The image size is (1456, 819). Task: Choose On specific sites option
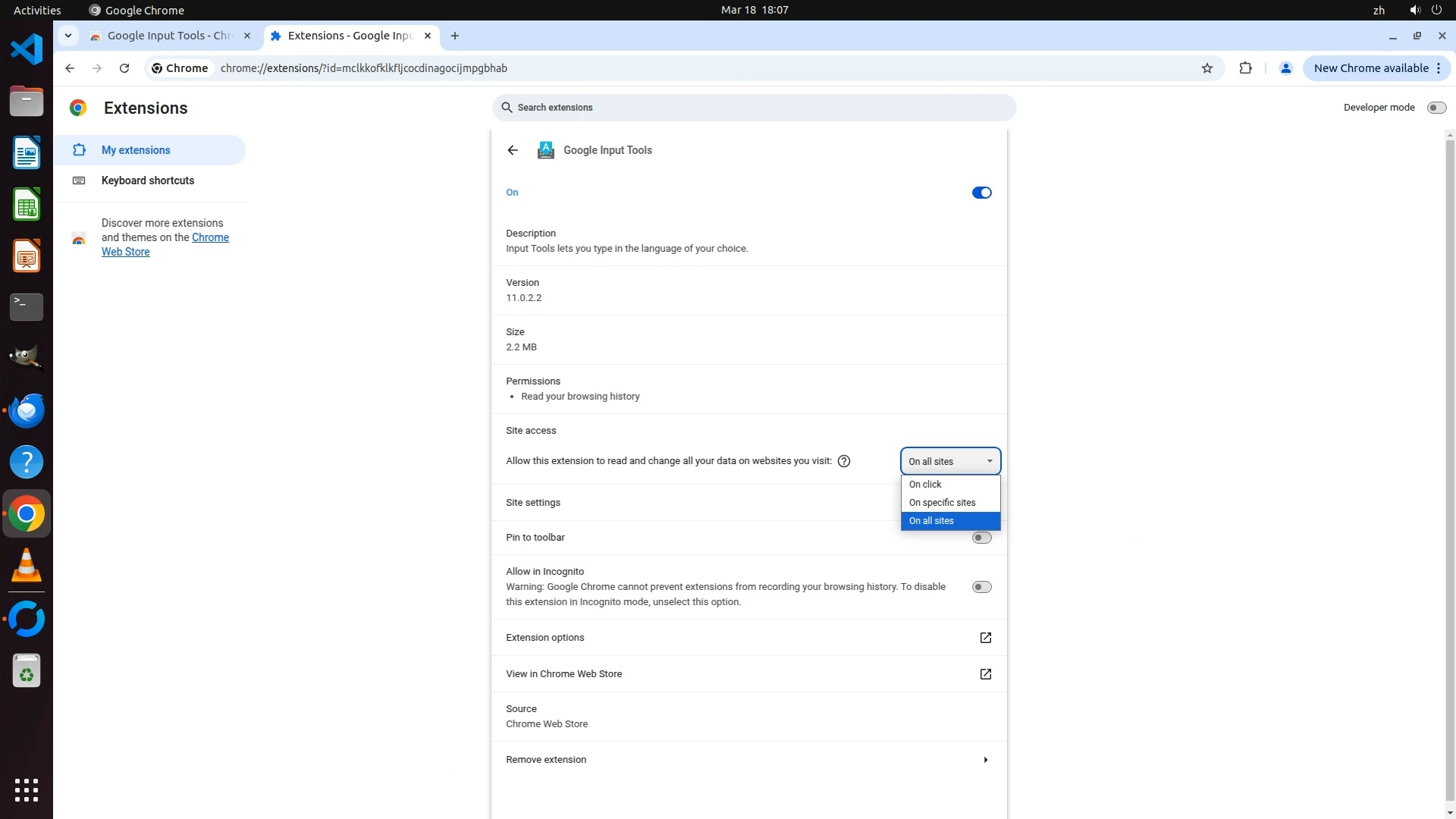[x=942, y=503]
